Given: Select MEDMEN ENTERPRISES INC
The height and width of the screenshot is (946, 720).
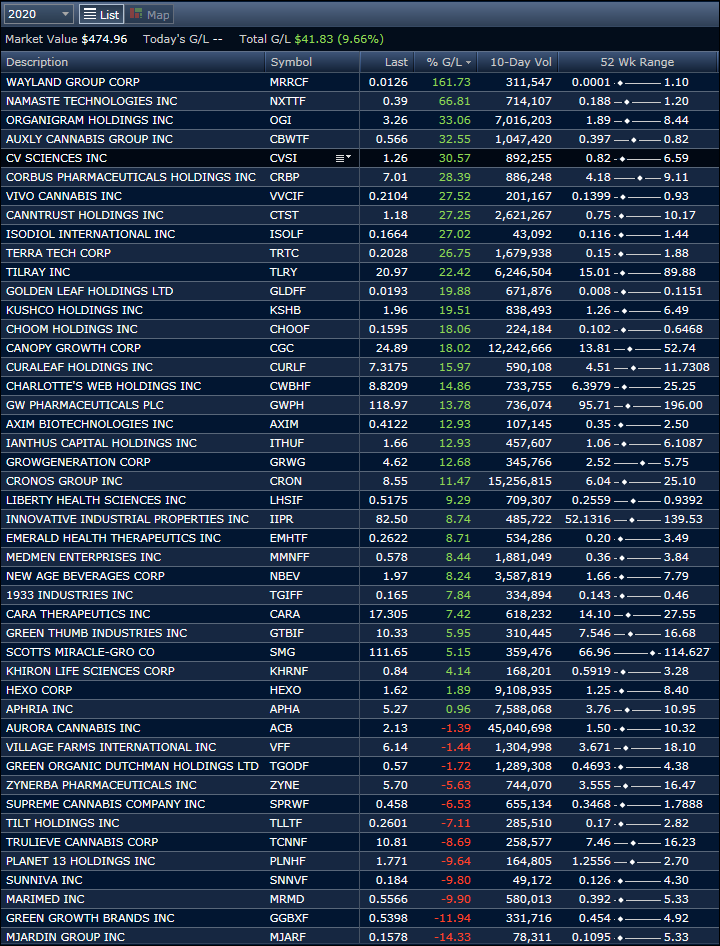Looking at the screenshot, I should click(x=83, y=557).
